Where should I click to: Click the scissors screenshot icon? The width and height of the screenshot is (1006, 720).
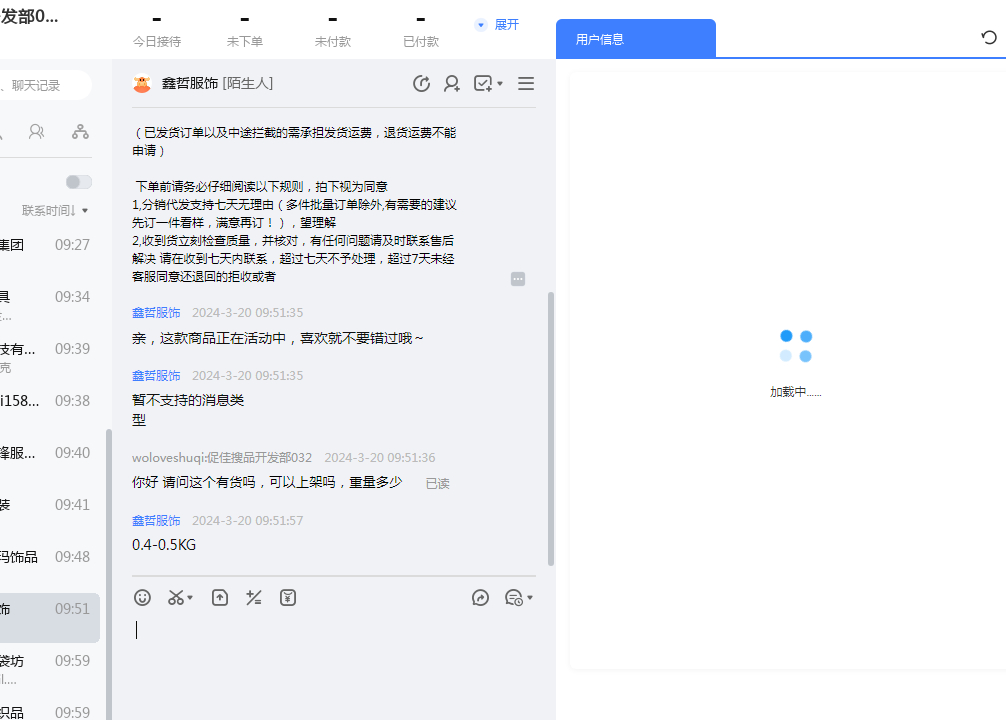[x=177, y=598]
